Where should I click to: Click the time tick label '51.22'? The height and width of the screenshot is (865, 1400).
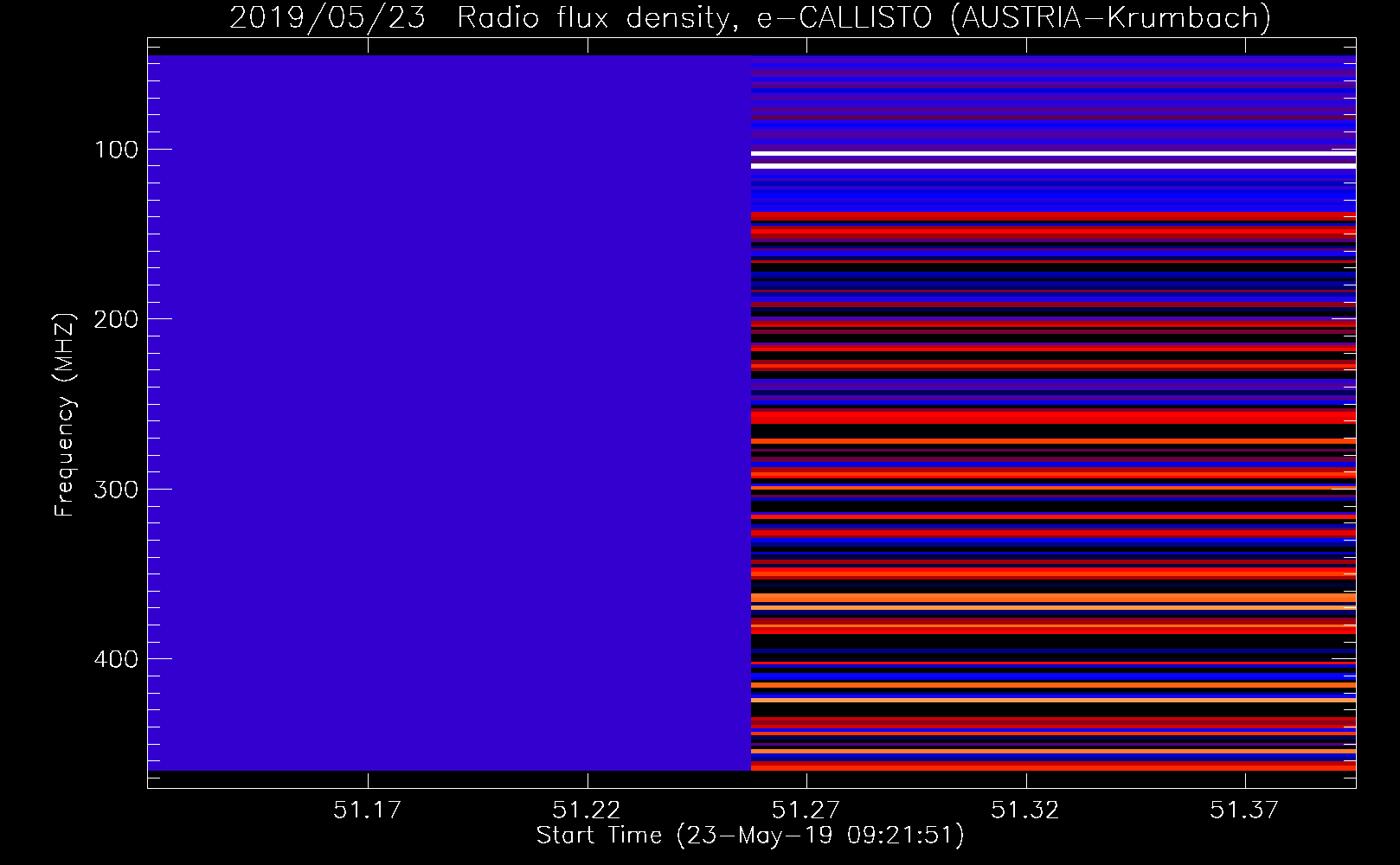(587, 810)
